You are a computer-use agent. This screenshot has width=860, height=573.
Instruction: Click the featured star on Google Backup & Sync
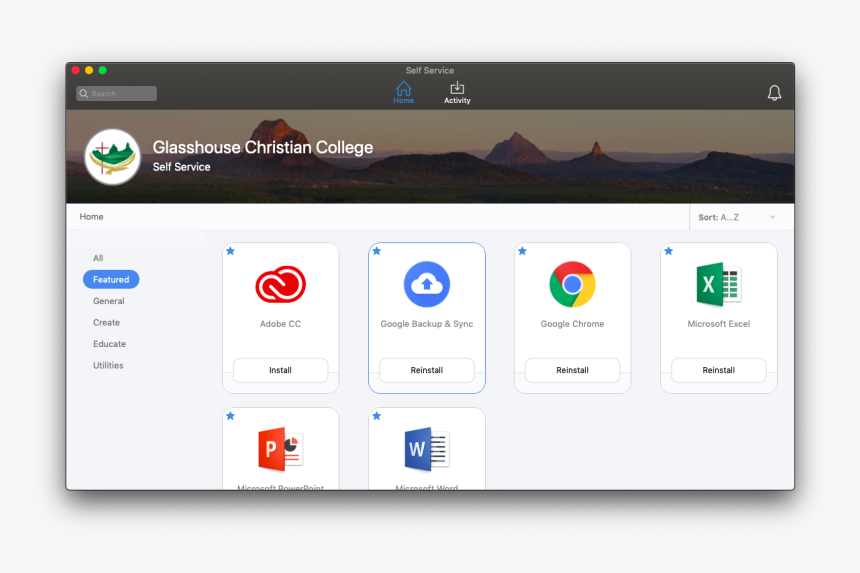click(x=376, y=251)
